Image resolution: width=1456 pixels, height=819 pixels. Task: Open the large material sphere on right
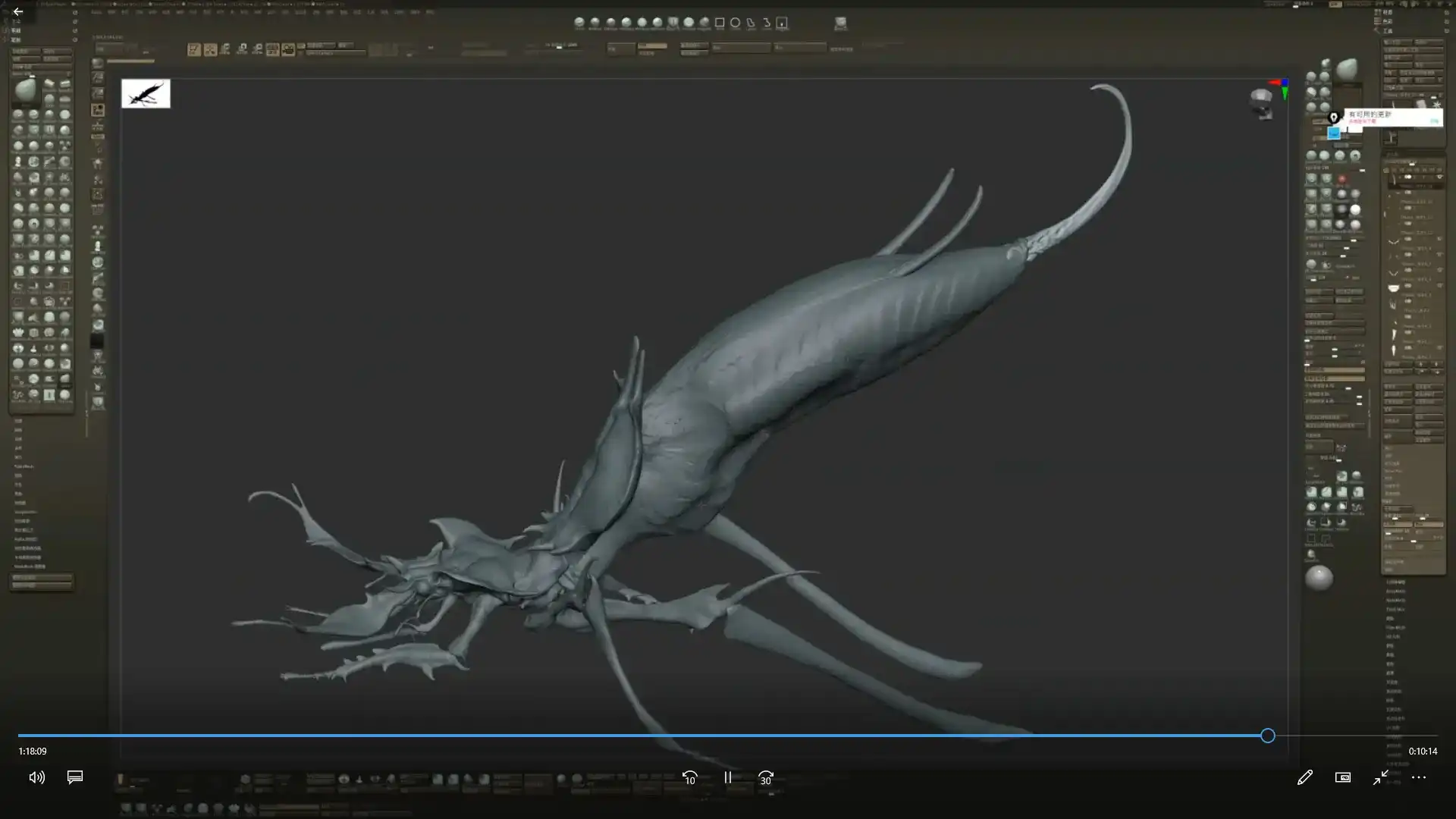point(1319,578)
